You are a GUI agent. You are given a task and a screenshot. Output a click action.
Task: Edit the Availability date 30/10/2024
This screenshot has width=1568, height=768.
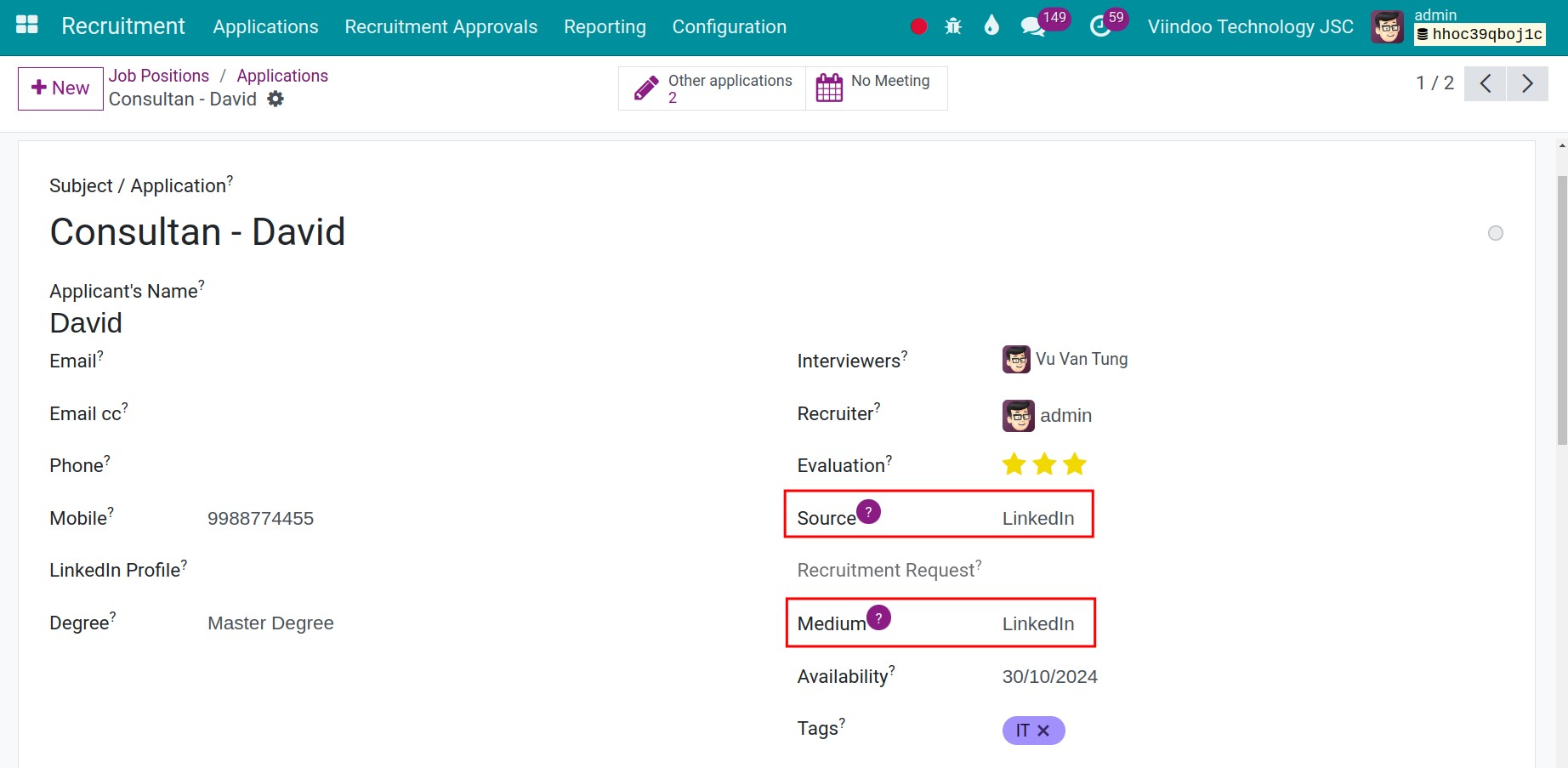click(1049, 677)
